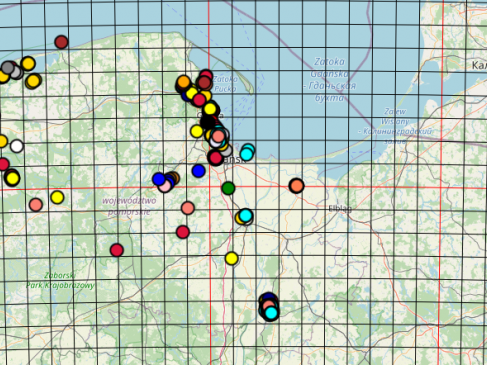
Task: Select the salmon marker east of the województwo pomorskie label
Action: 188,208
